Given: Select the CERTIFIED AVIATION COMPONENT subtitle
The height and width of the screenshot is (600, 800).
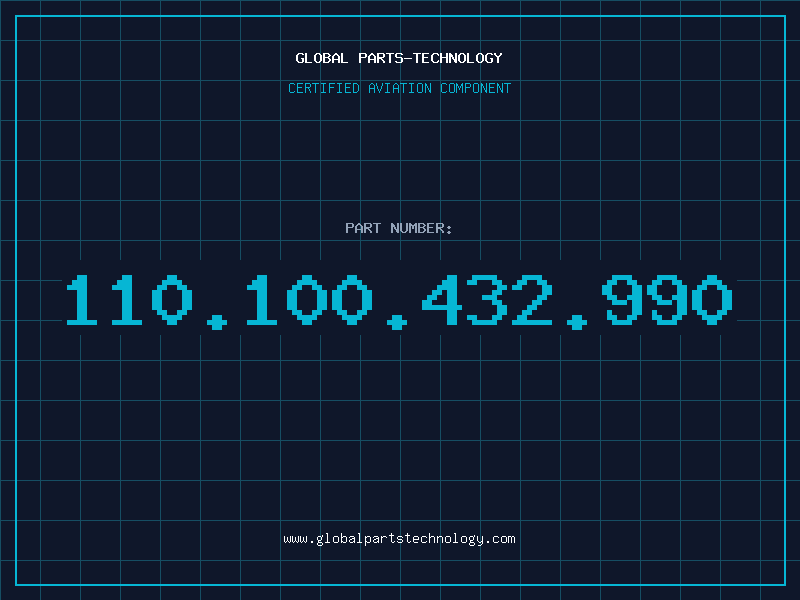Looking at the screenshot, I should [x=399, y=88].
